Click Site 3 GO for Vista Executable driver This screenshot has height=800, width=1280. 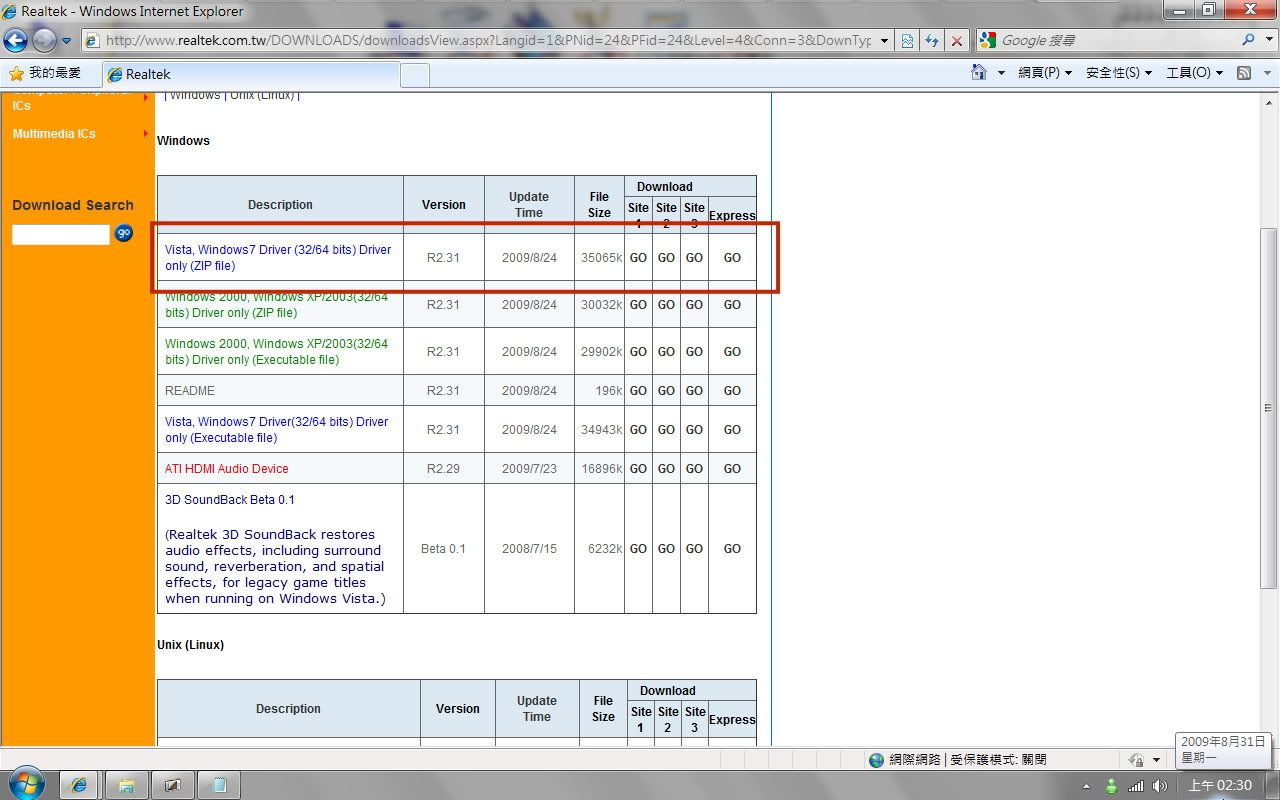(694, 430)
